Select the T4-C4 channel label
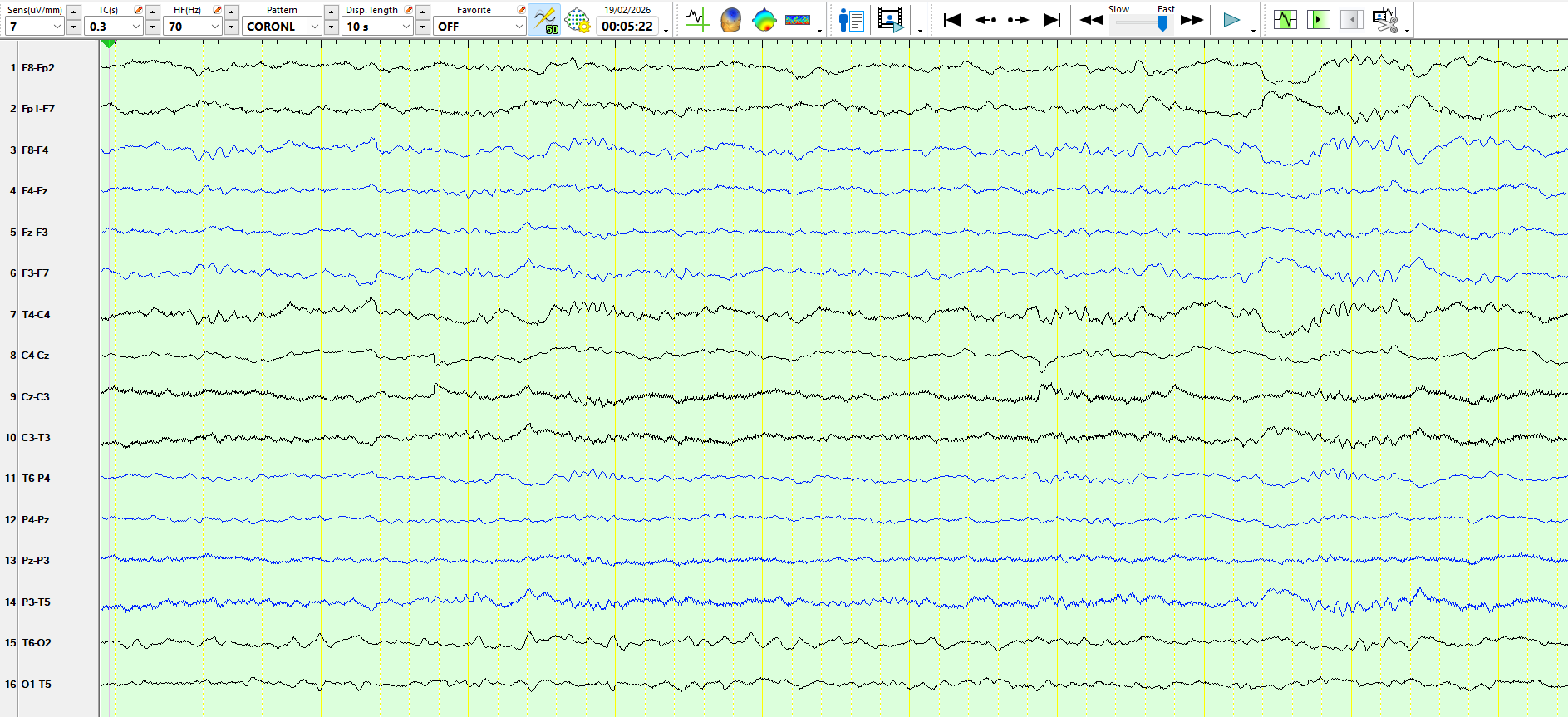 tap(36, 315)
